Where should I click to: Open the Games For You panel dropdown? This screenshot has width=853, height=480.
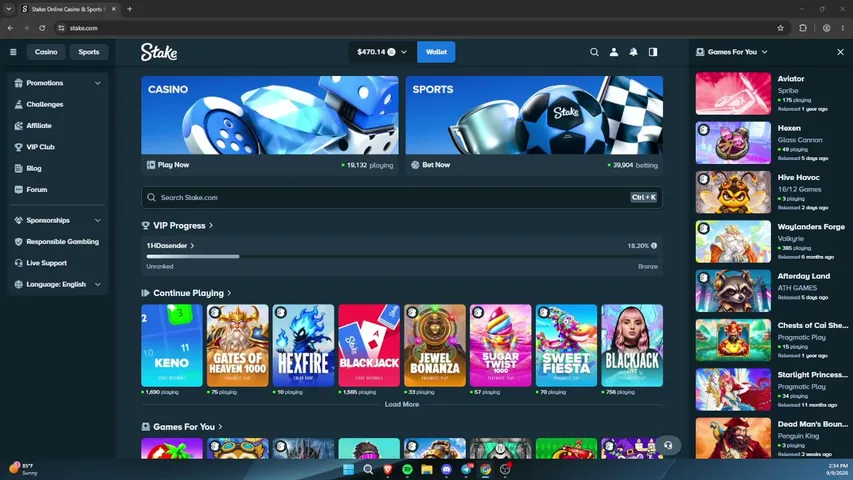[x=732, y=52]
